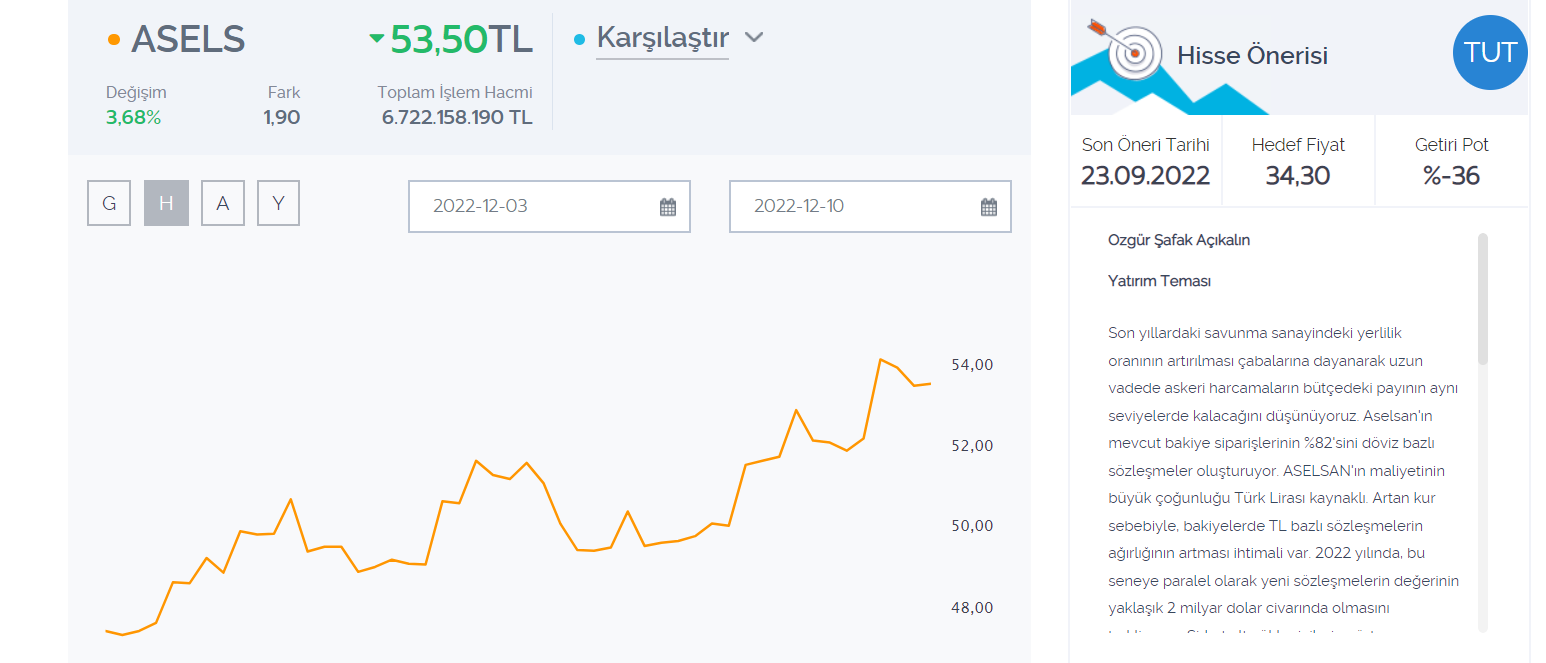Click the Getiri Pot label
Screen dimensions: 1546x663
(x=1451, y=145)
